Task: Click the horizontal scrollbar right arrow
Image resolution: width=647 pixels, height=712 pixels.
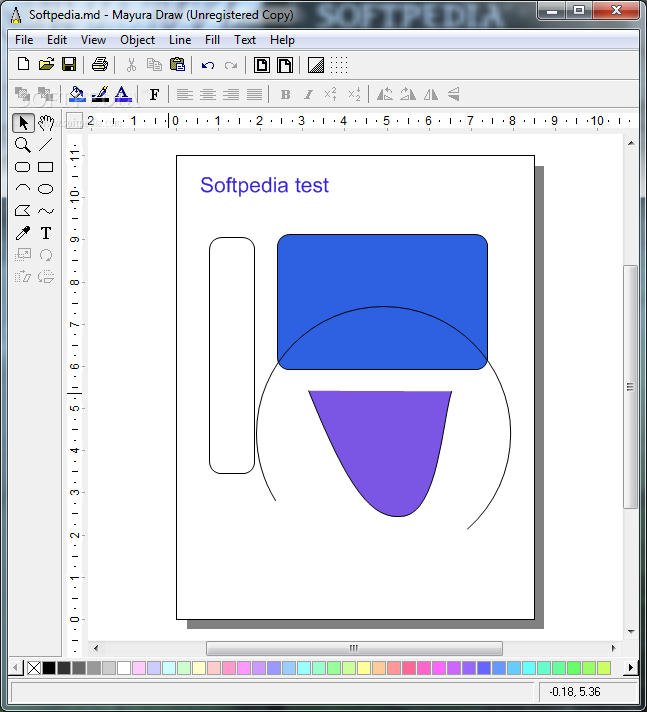Action: 613,648
